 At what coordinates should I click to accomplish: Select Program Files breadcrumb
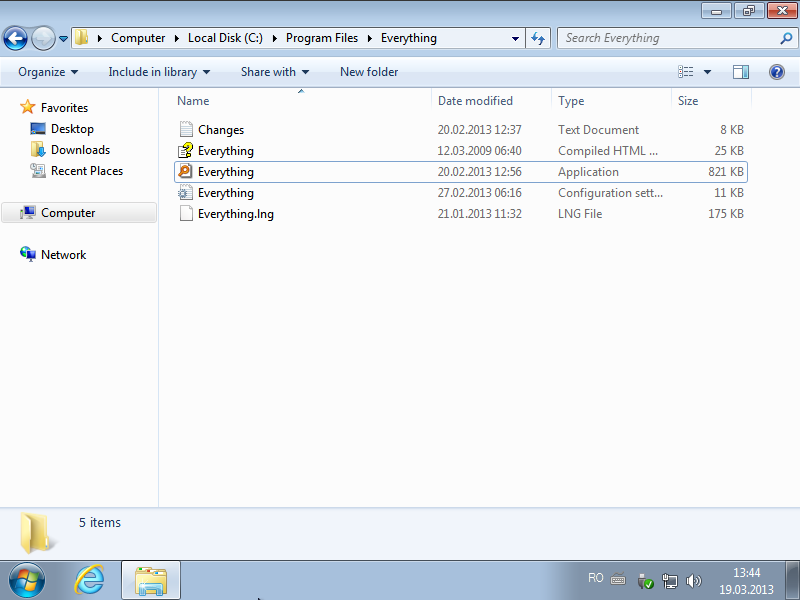pyautogui.click(x=322, y=38)
